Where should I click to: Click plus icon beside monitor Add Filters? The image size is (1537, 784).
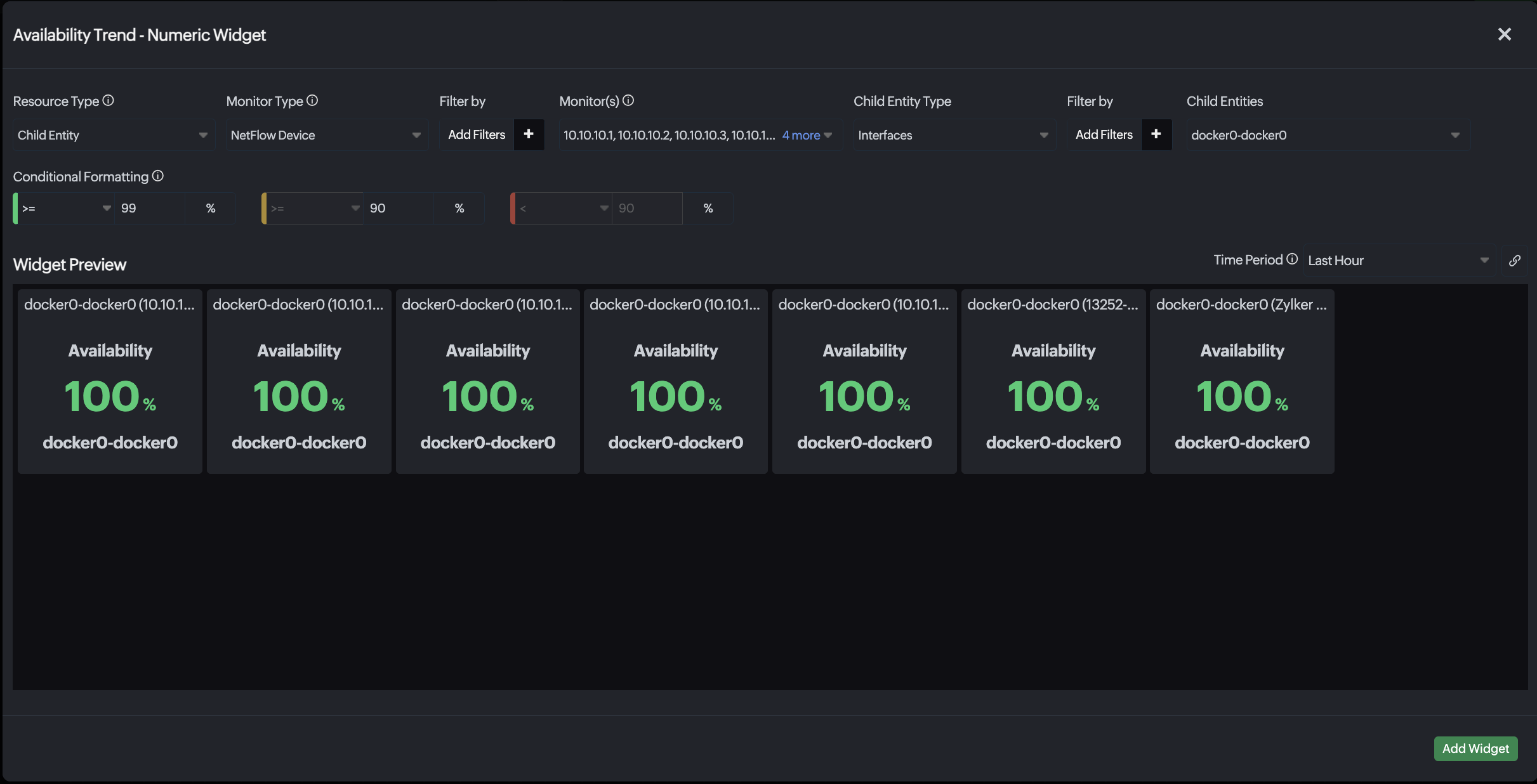tap(529, 134)
